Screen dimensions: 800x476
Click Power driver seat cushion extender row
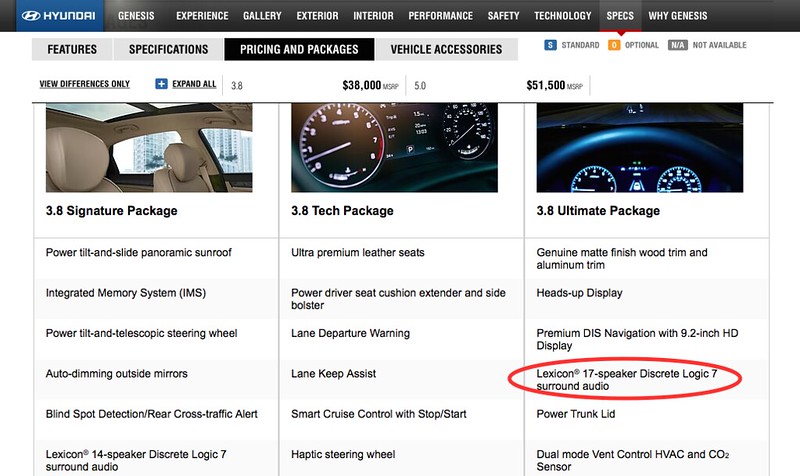pyautogui.click(x=398, y=299)
